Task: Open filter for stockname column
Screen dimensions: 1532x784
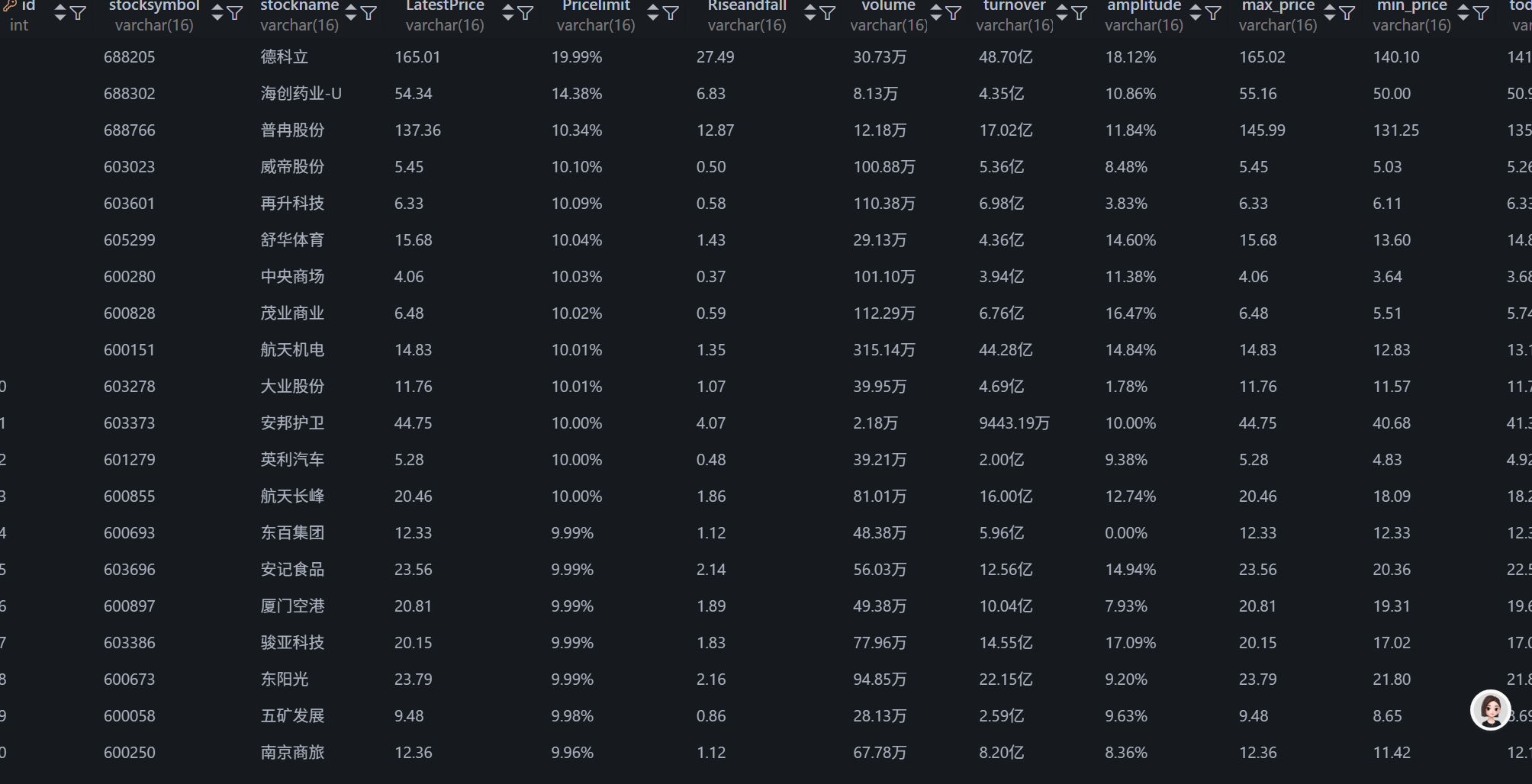Action: coord(369,13)
